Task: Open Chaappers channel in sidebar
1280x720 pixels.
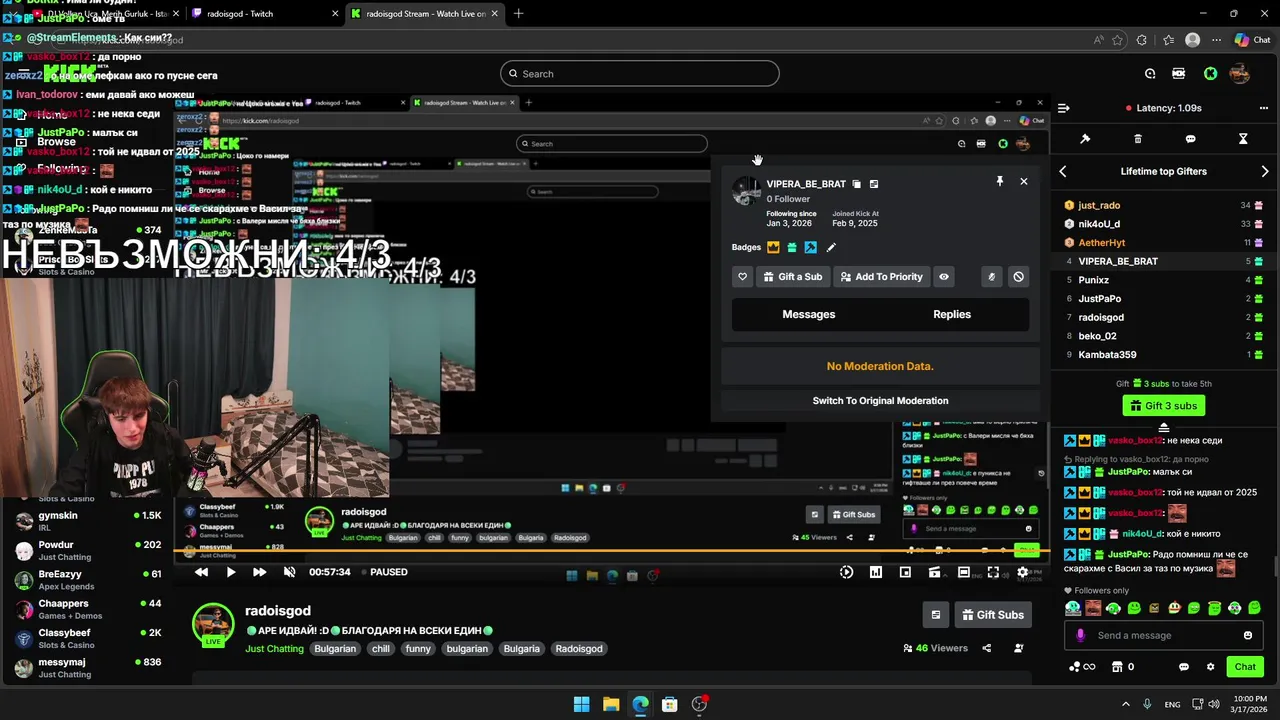Action: 88,609
